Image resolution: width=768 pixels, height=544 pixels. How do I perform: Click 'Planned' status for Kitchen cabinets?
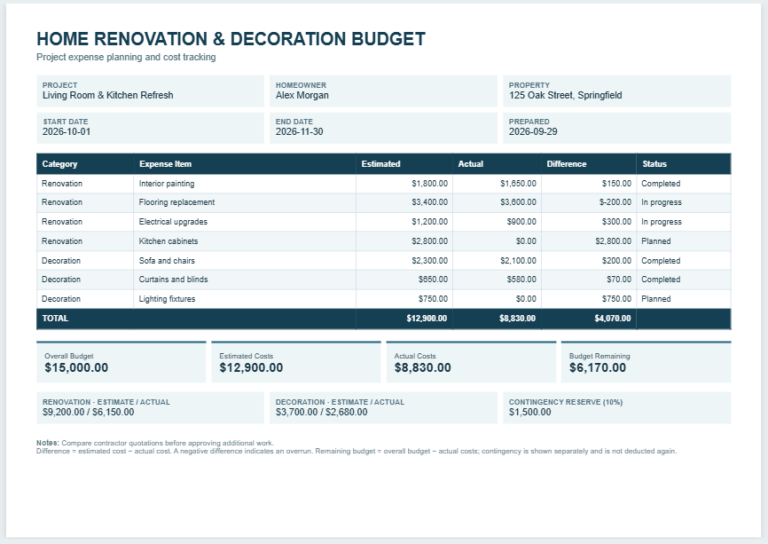pyautogui.click(x=656, y=241)
